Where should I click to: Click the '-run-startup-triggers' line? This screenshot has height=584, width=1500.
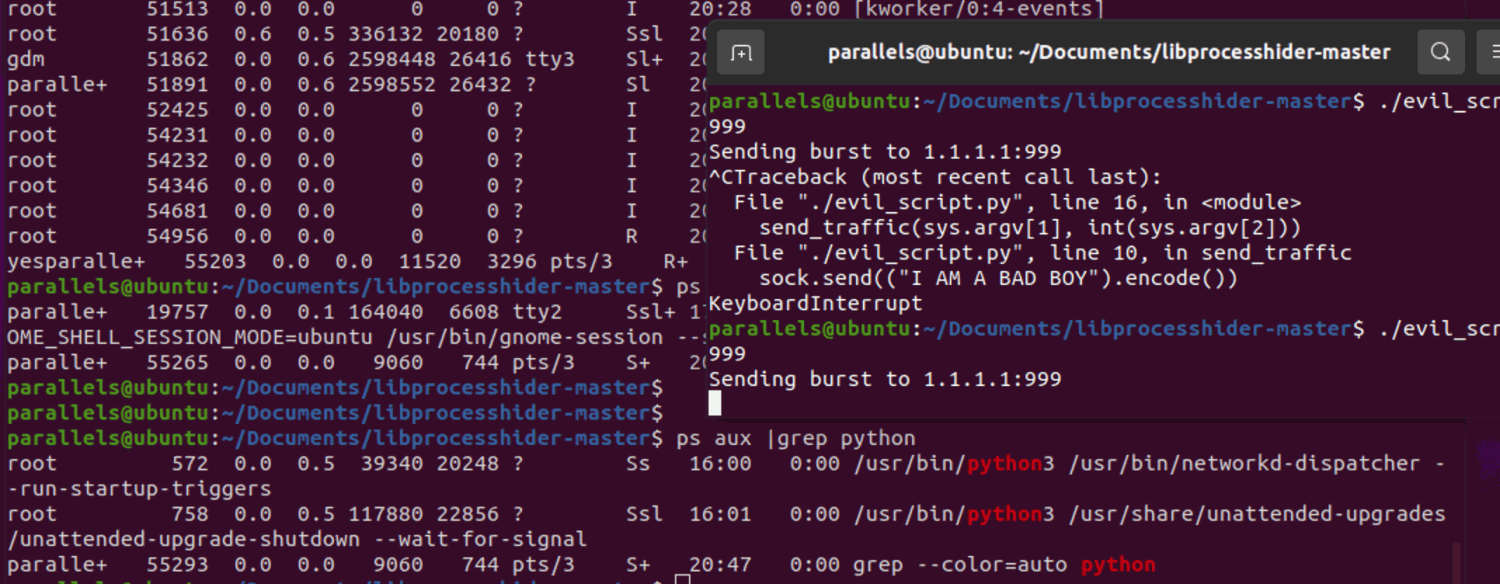139,489
